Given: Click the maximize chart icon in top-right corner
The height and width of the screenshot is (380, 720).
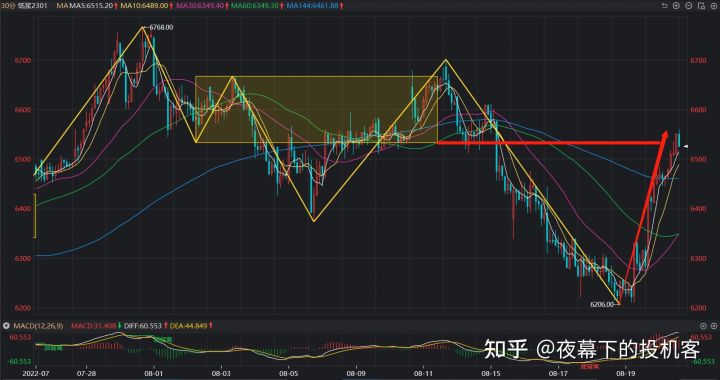Looking at the screenshot, I should coord(714,6).
